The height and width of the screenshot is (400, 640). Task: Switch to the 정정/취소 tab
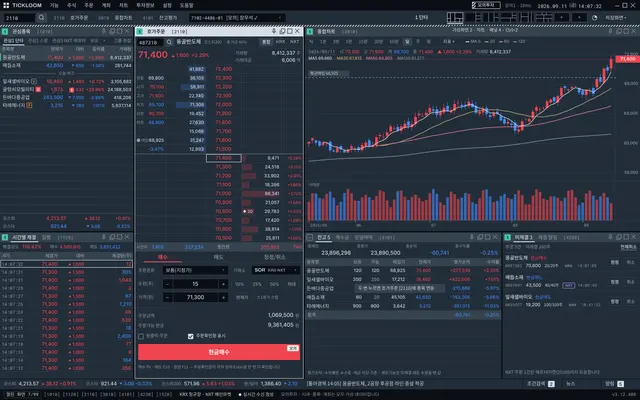[274, 257]
